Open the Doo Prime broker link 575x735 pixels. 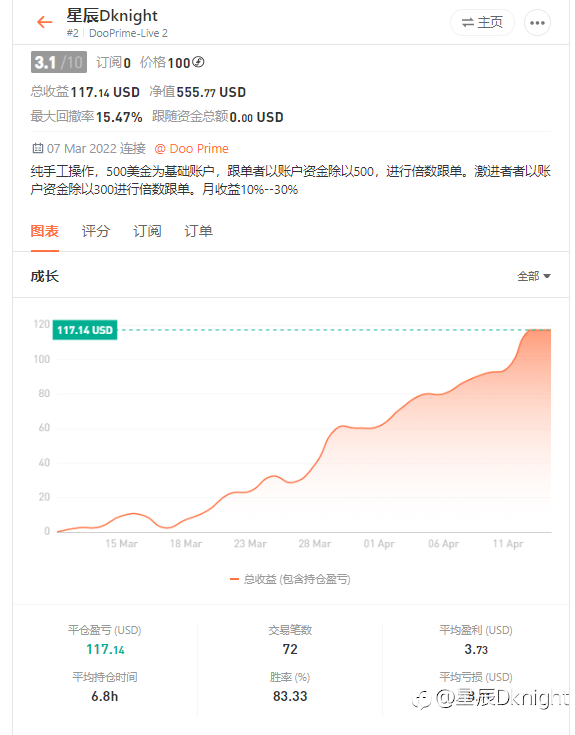tap(192, 149)
